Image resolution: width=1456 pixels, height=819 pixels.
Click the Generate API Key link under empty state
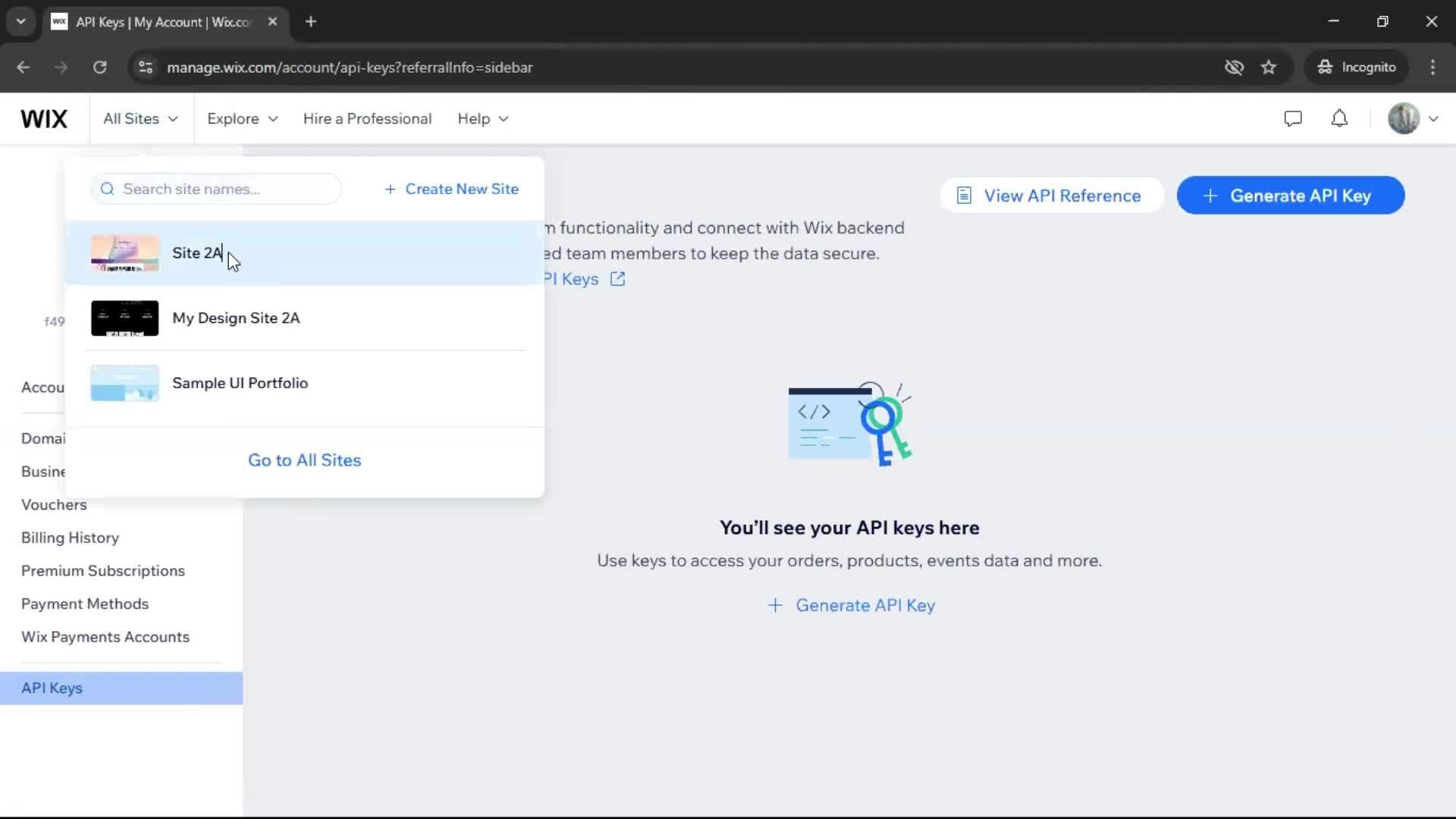coord(851,606)
